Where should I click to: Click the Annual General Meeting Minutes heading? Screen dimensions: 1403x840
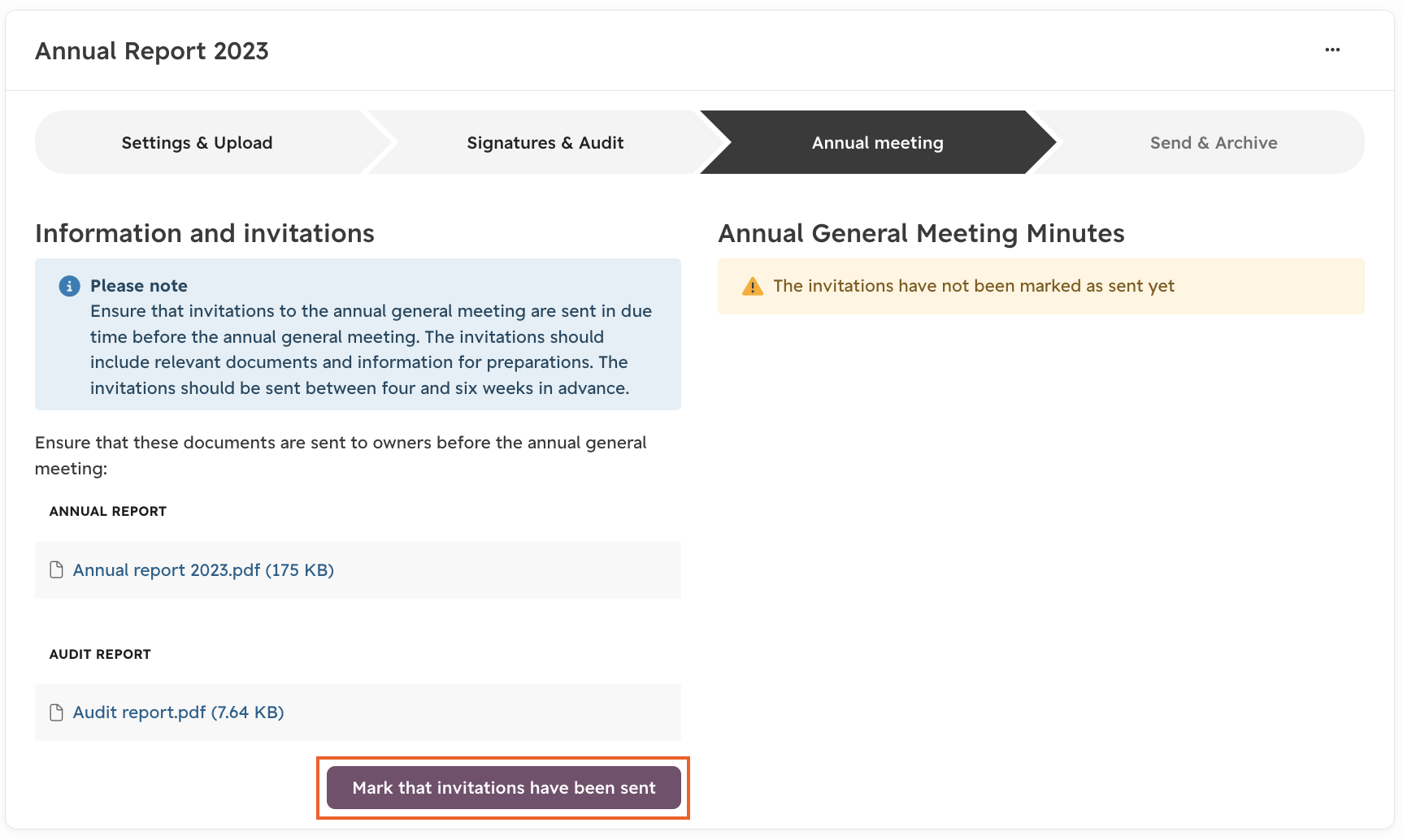921,233
